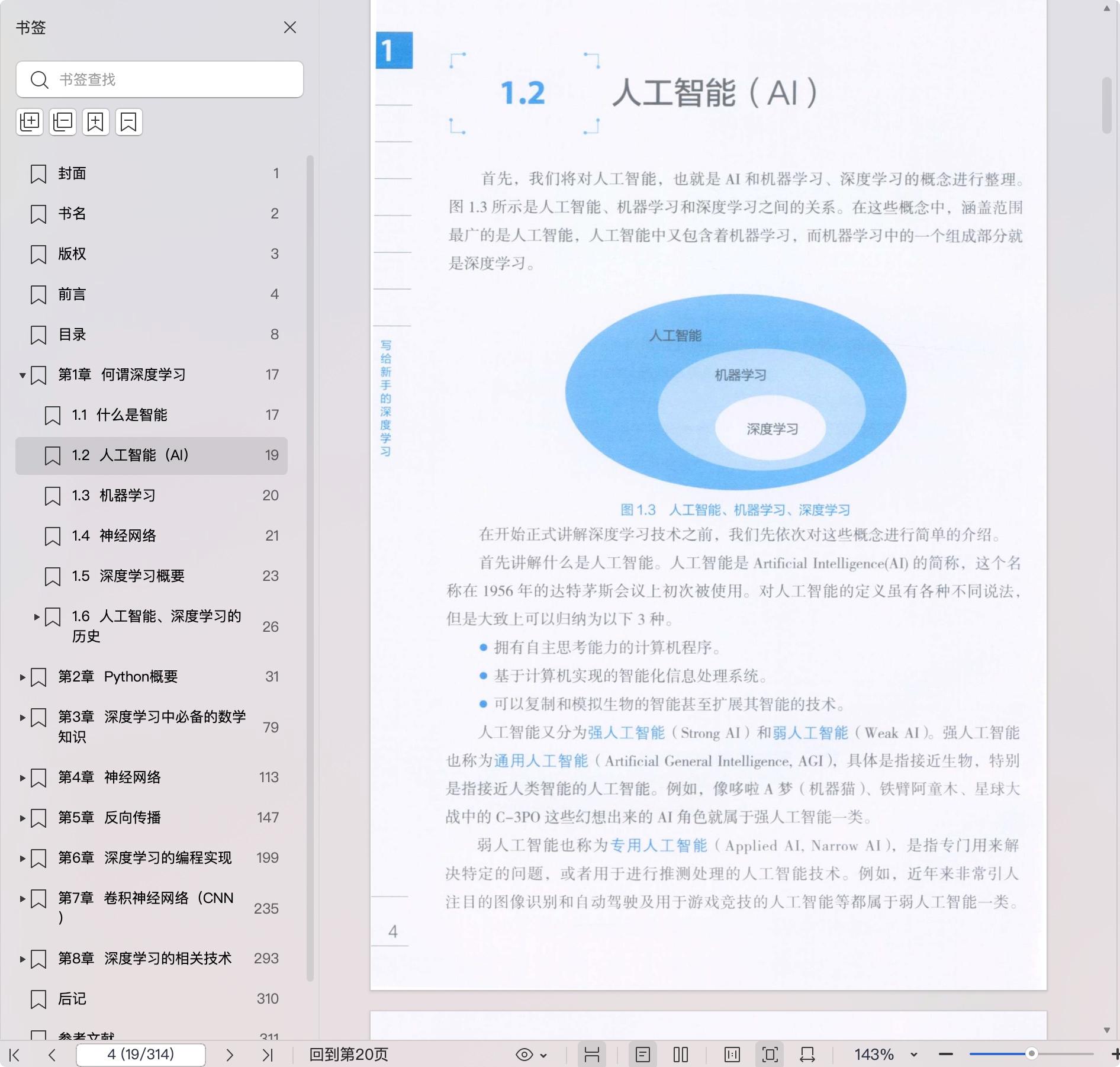Click the 回到第20页 button

pyautogui.click(x=349, y=1055)
